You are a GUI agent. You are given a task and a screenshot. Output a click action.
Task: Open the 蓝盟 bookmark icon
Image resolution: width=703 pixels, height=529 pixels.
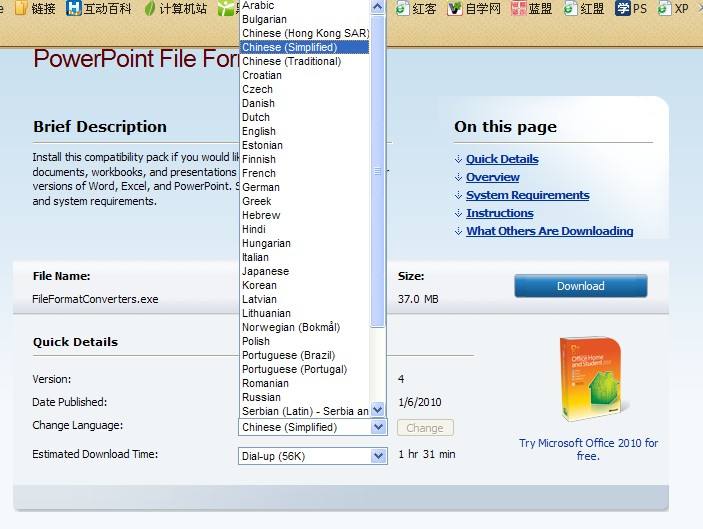point(519,9)
